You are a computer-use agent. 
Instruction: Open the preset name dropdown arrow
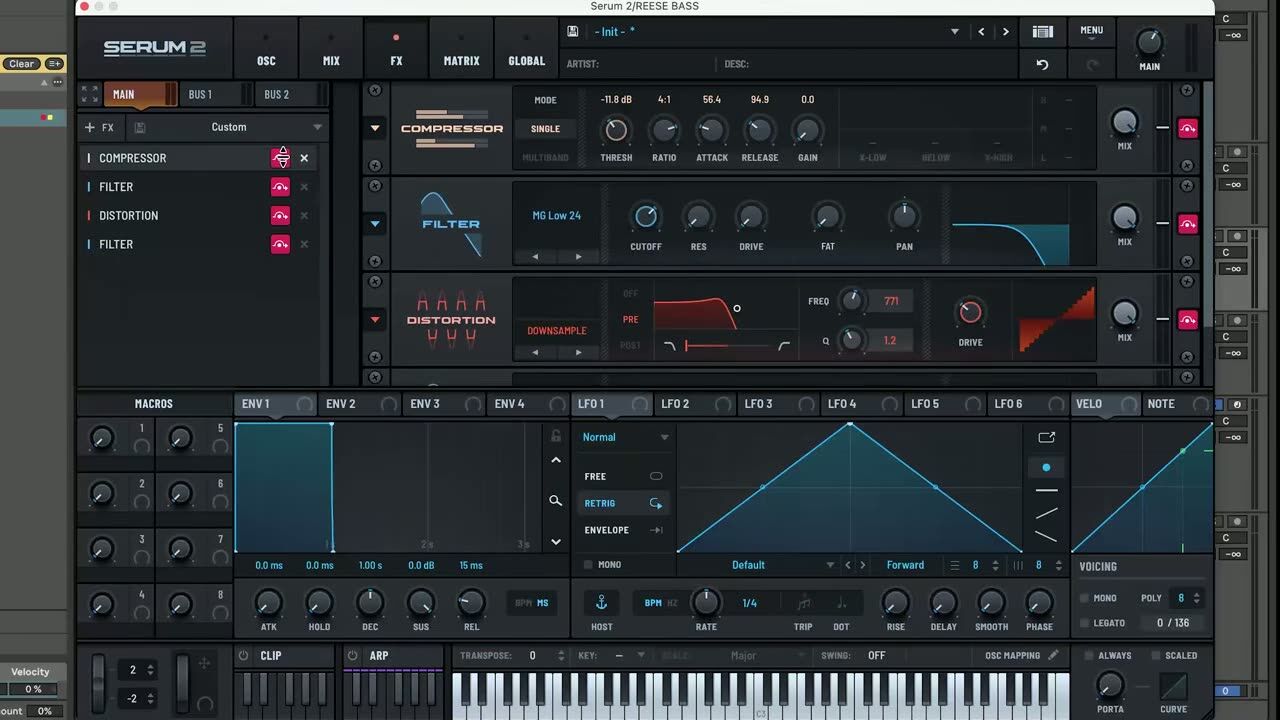point(954,32)
